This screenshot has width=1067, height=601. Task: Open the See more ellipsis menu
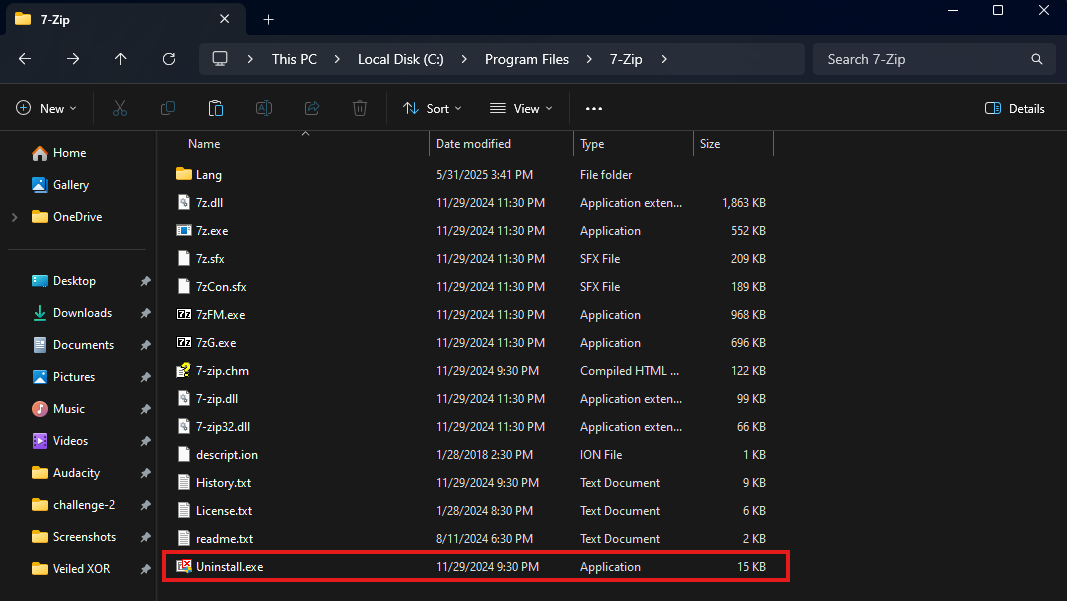(x=594, y=108)
